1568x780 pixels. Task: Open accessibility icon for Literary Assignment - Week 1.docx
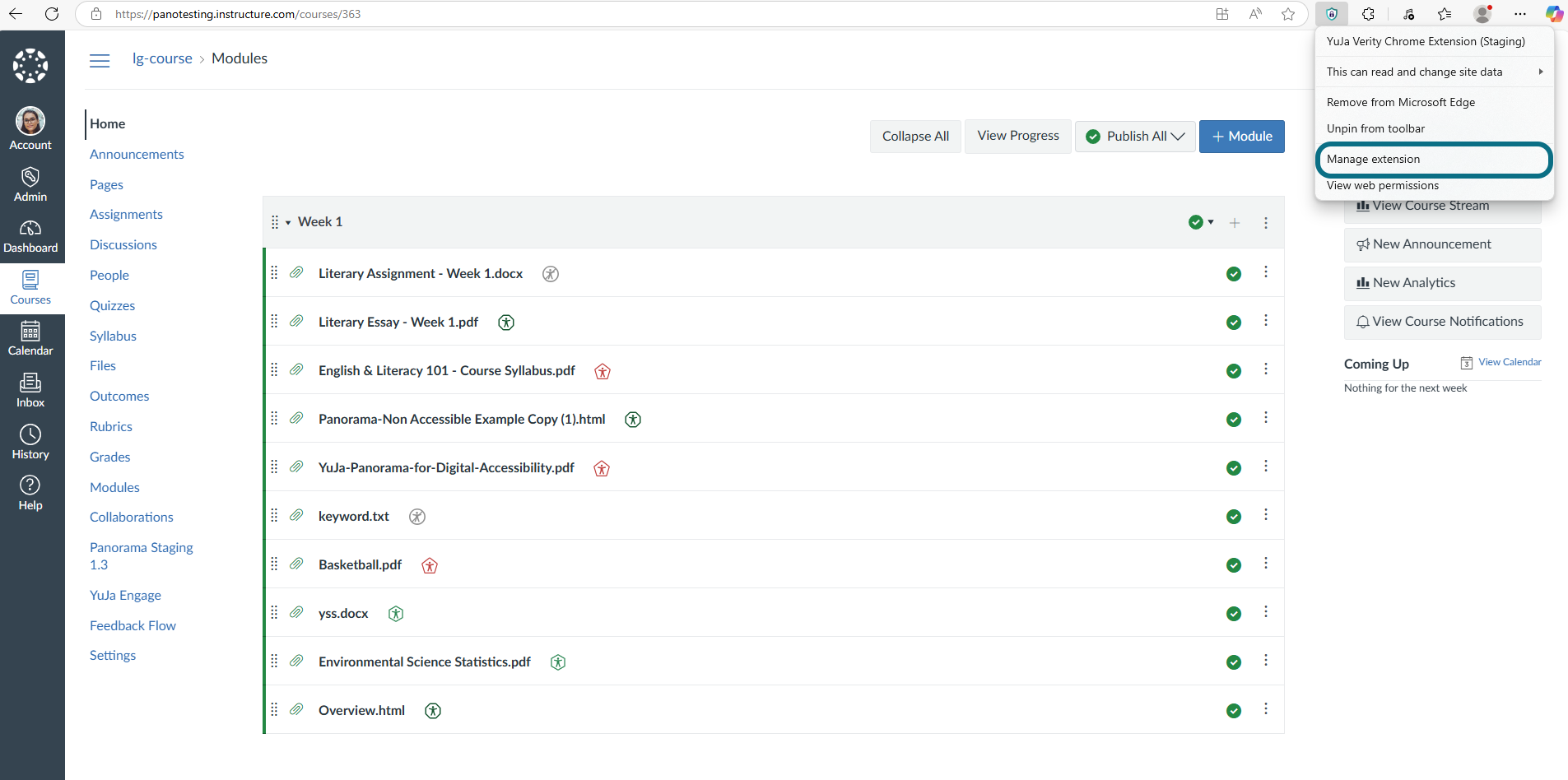click(551, 274)
